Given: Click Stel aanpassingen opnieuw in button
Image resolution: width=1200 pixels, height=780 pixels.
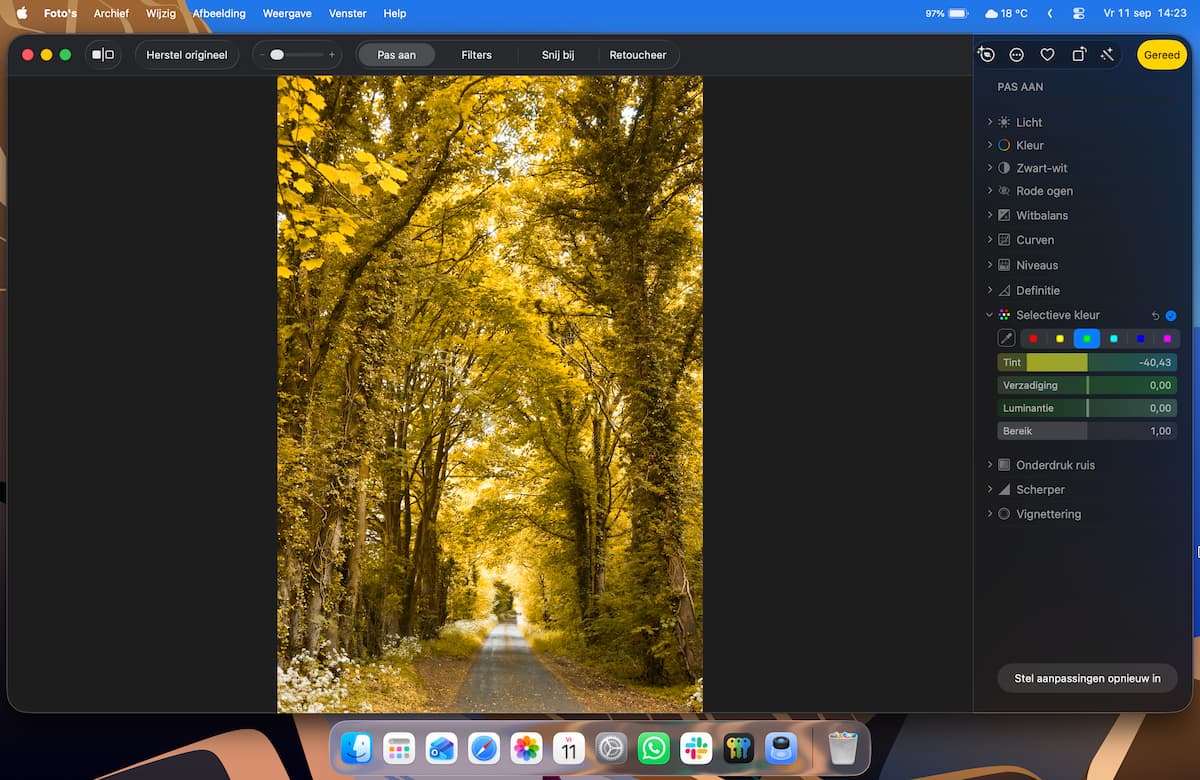Looking at the screenshot, I should 1088,678.
